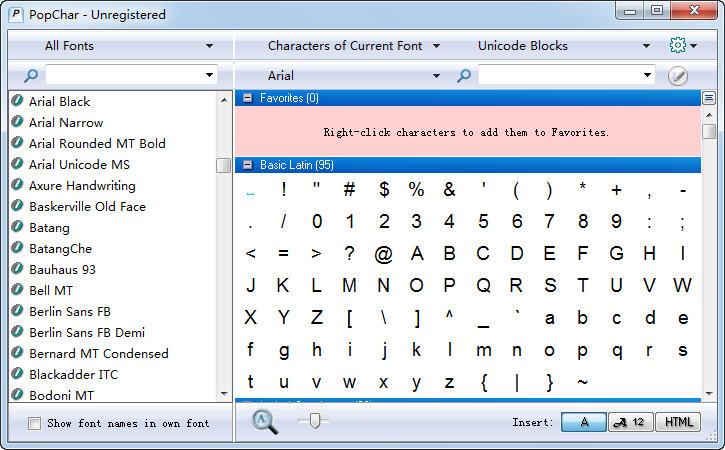Collapse the Basic Latin (95) section
Image resolution: width=725 pixels, height=450 pixels.
[248, 165]
